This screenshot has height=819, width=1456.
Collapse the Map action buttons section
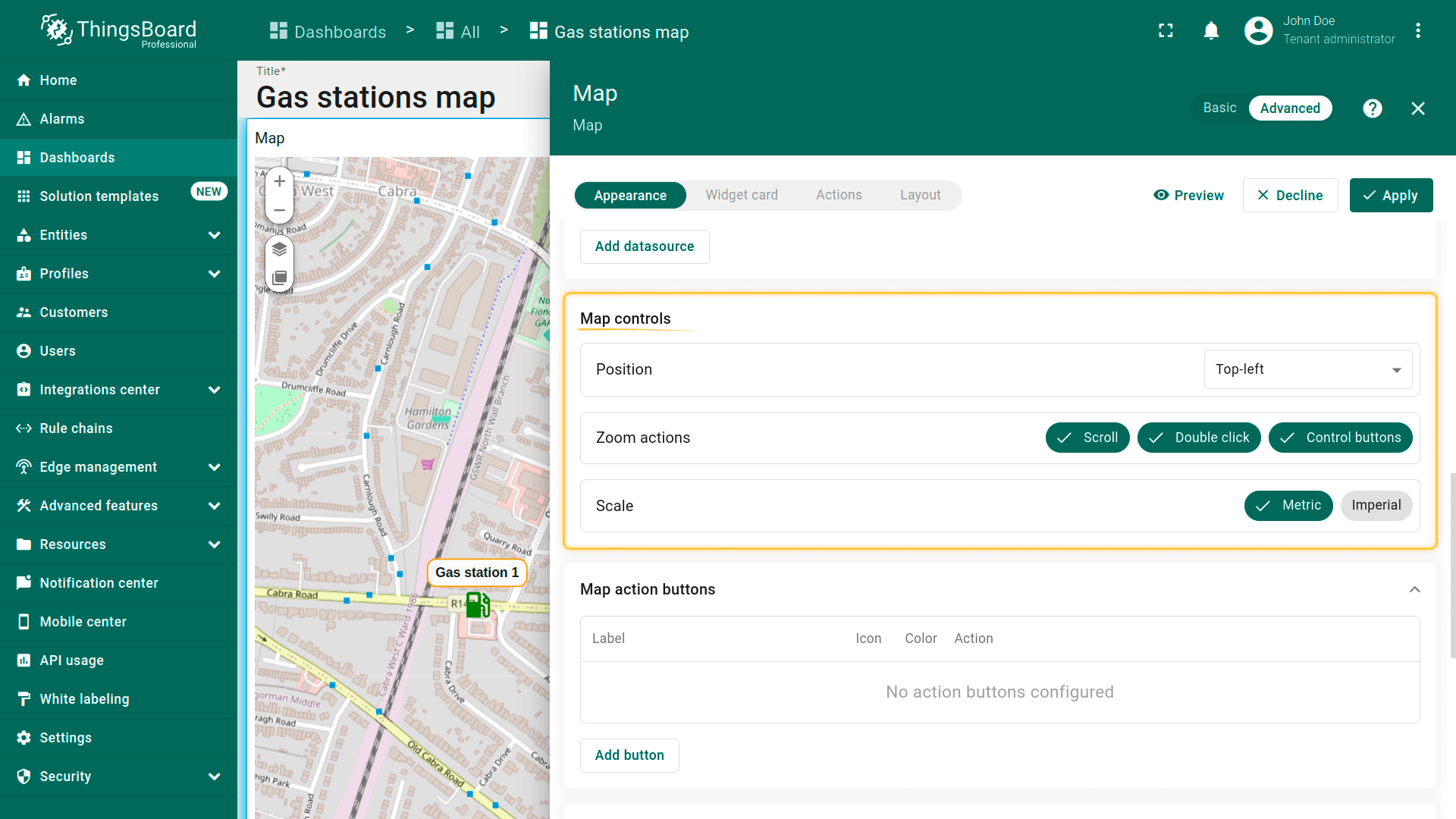[x=1414, y=589]
